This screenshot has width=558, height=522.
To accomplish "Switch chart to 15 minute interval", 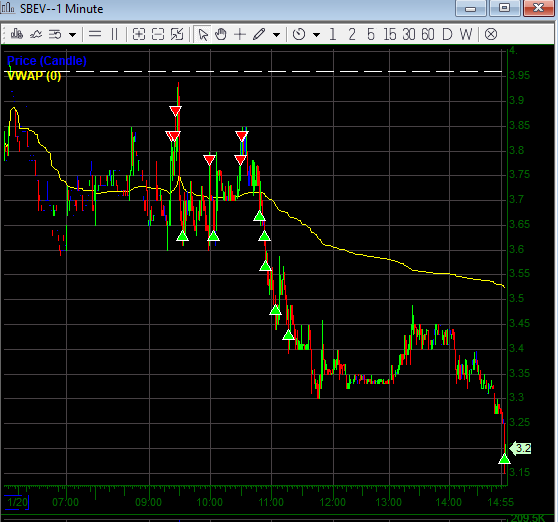I will 390,35.
